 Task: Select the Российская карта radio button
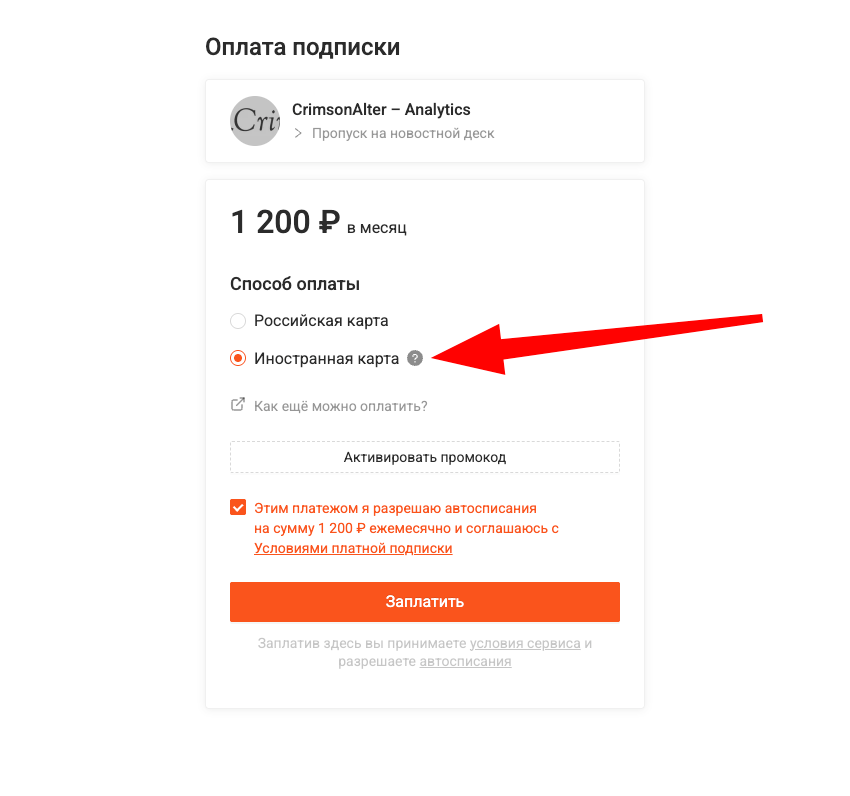238,321
